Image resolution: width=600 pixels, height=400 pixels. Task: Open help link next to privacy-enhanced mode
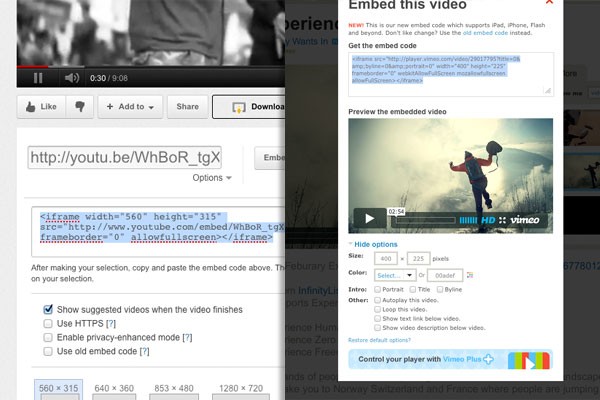[x=187, y=338]
